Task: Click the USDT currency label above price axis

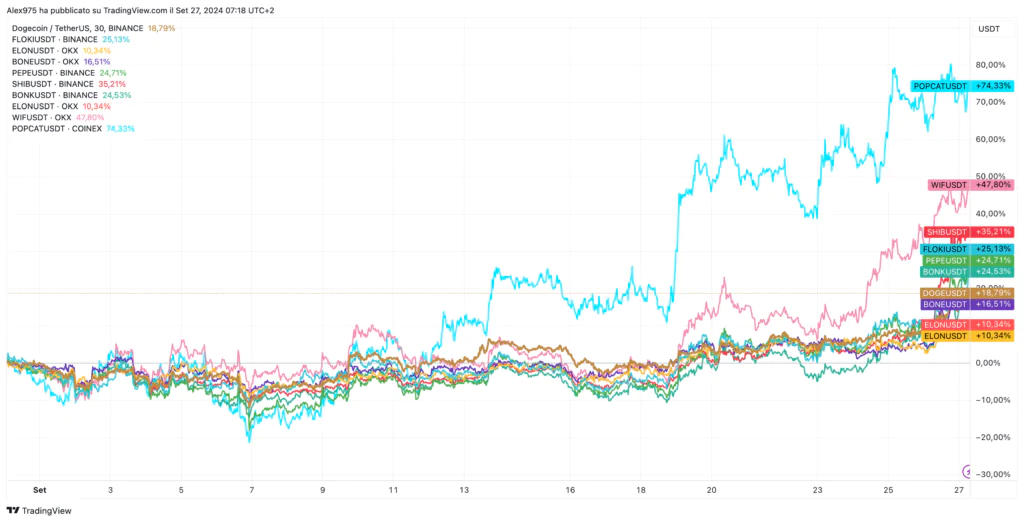Action: pyautogui.click(x=984, y=28)
